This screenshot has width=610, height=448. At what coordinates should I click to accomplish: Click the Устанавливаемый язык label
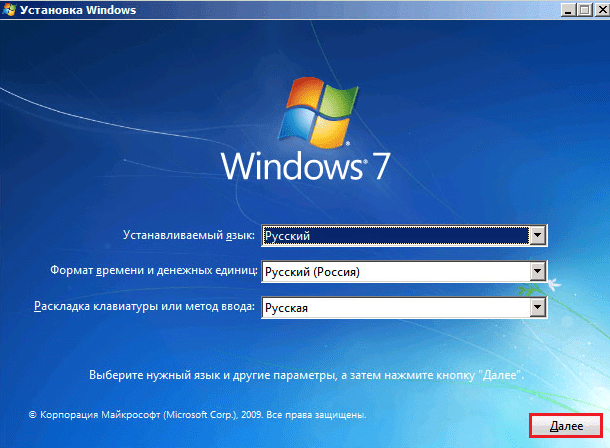click(189, 235)
